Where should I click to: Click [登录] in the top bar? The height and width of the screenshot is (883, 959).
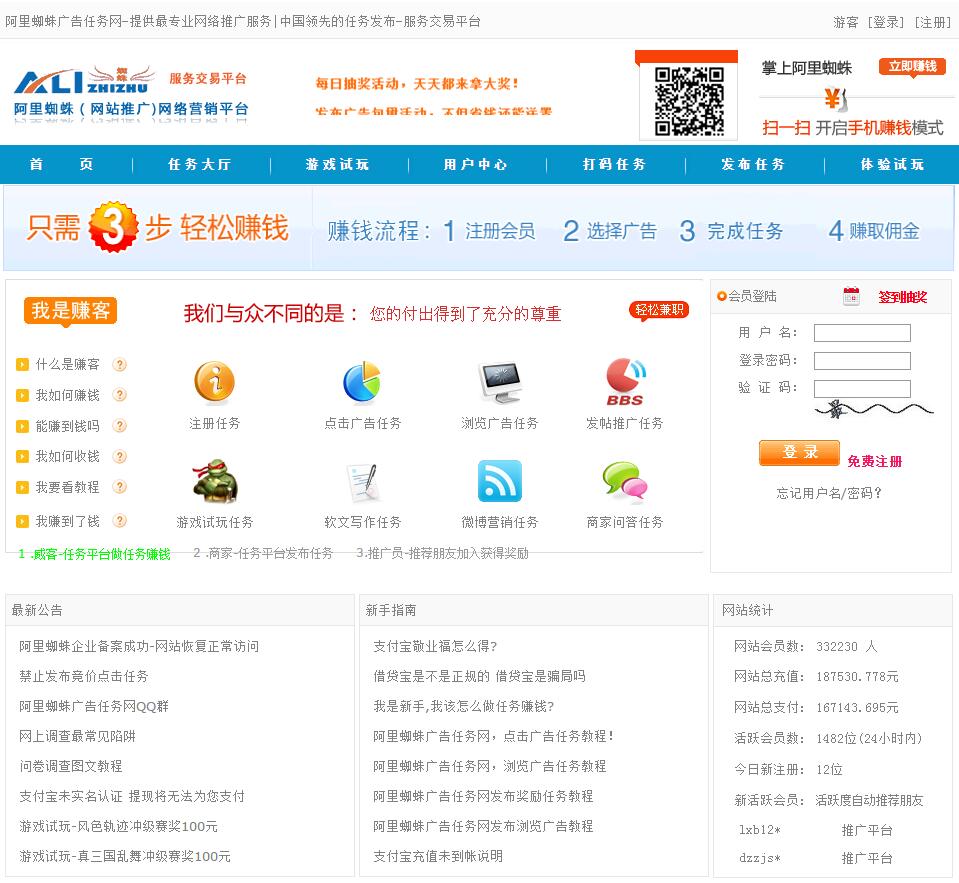click(885, 22)
